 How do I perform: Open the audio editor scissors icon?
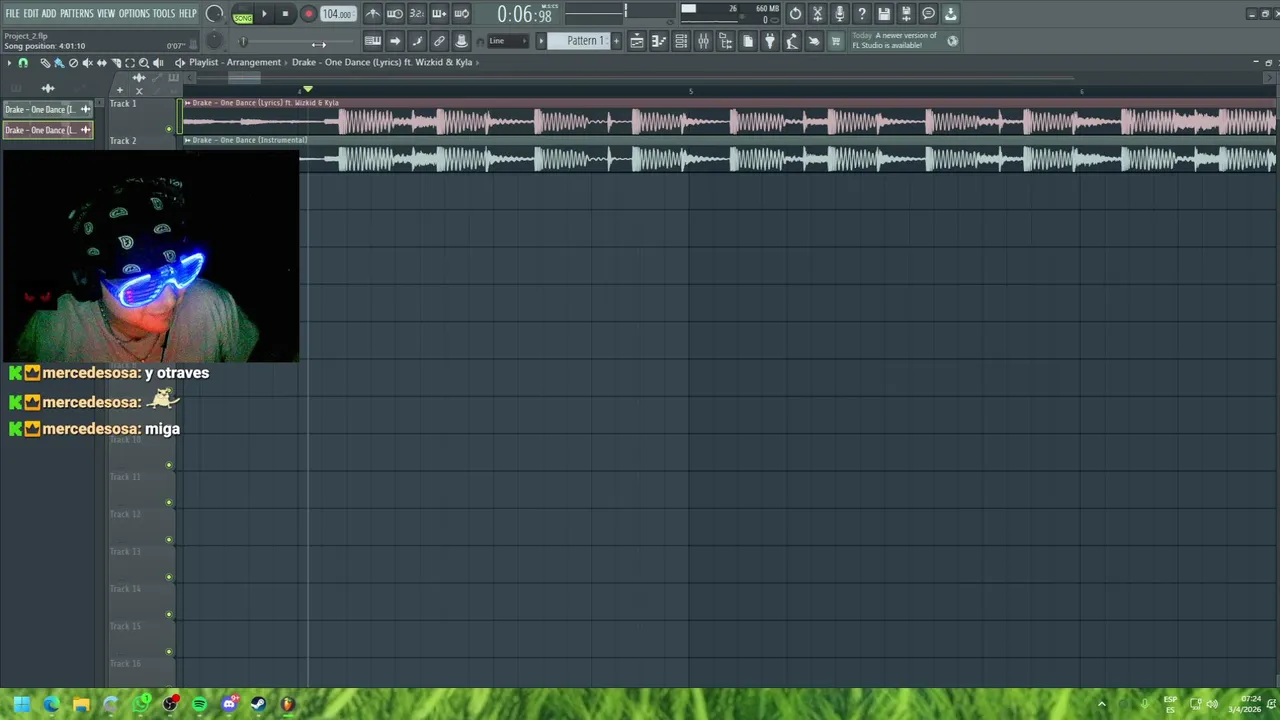(x=817, y=14)
